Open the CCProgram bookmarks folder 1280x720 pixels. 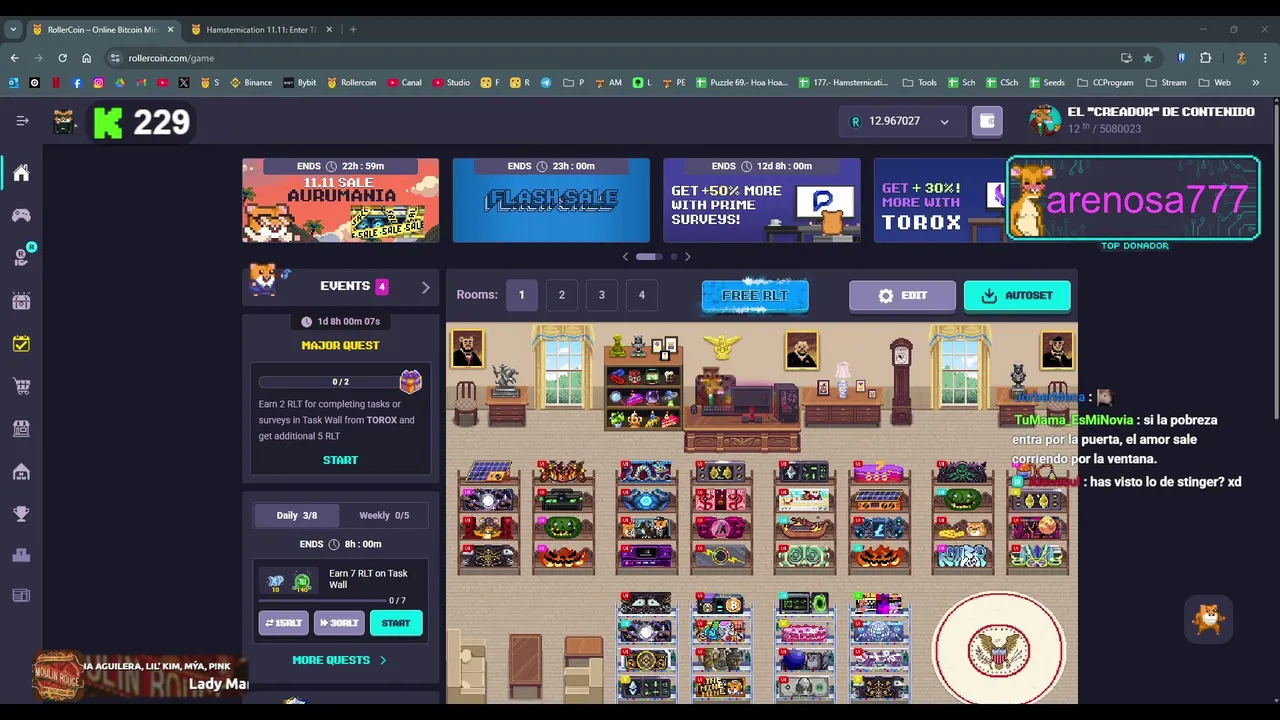click(1105, 83)
